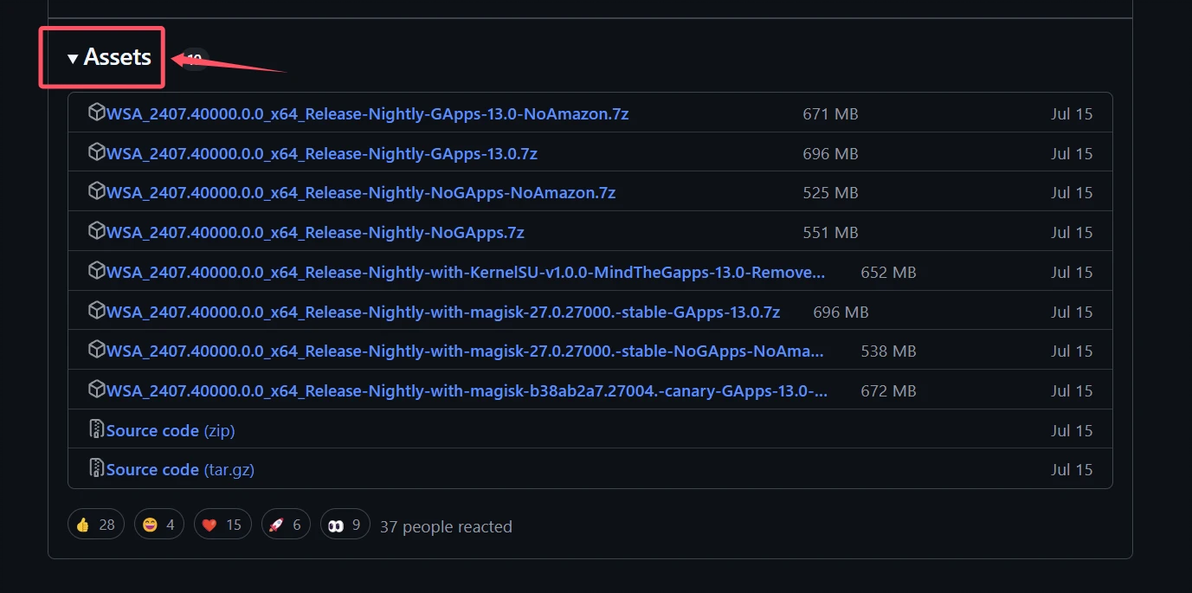This screenshot has height=593, width=1192.
Task: Click archive icon beside Source code (tar.gz)
Action: pos(97,468)
